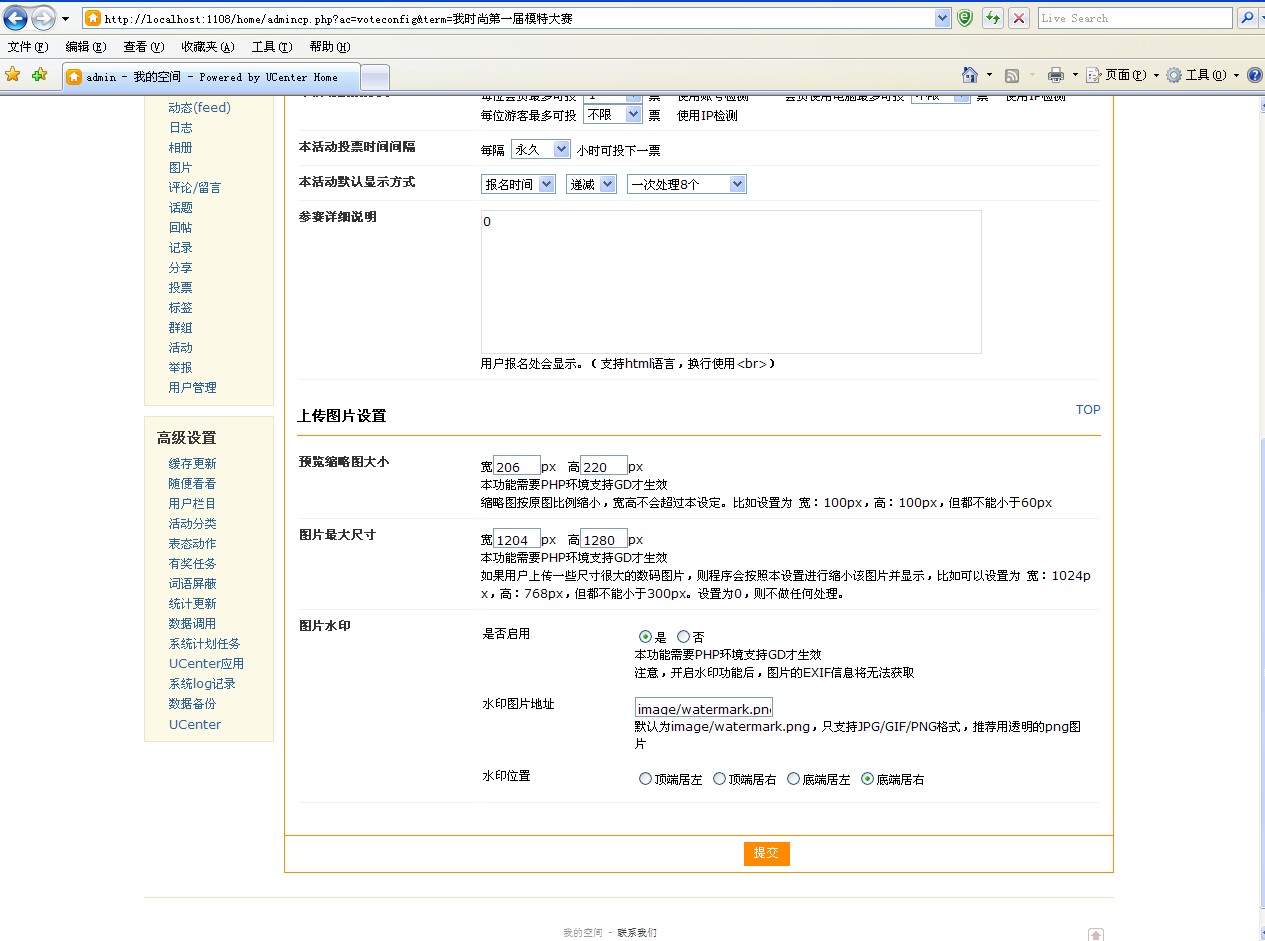This screenshot has width=1265, height=941.
Task: Choose watermark position 顶端居右
Action: (x=719, y=779)
